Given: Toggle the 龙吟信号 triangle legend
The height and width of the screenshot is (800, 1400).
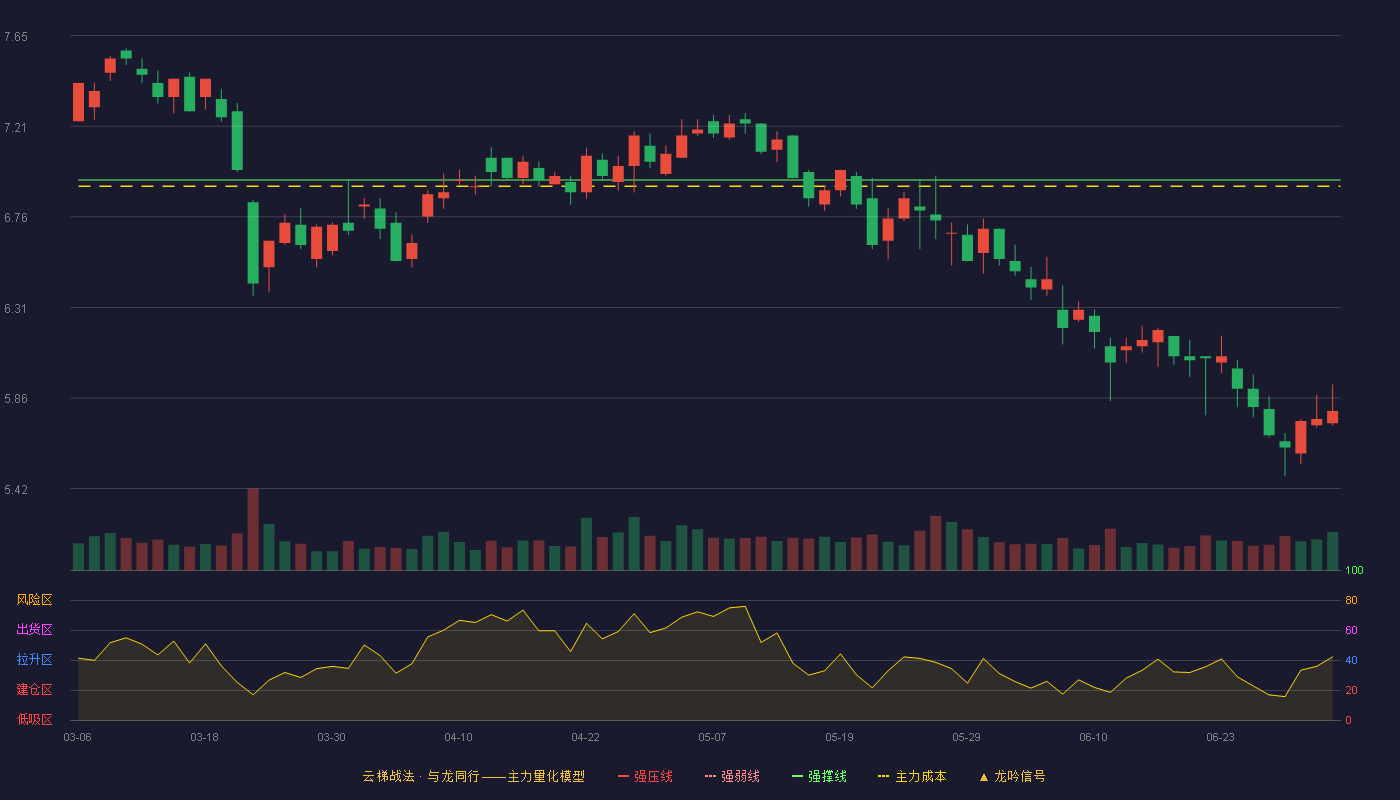Looking at the screenshot, I should click(1012, 776).
